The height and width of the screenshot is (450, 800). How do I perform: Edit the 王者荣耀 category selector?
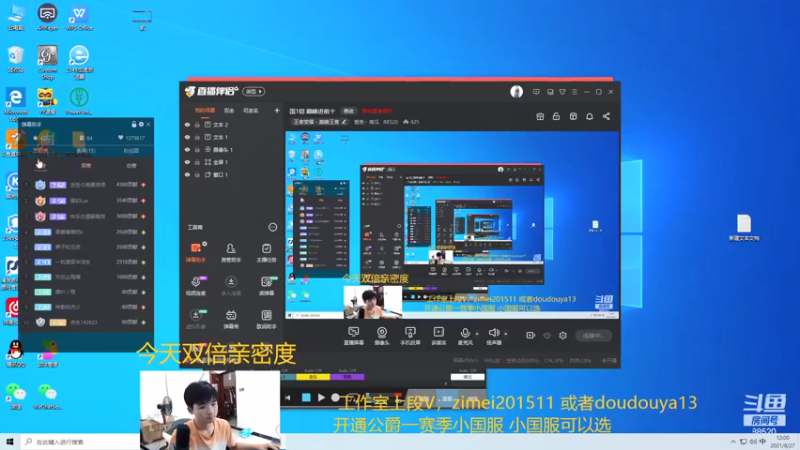tap(319, 122)
